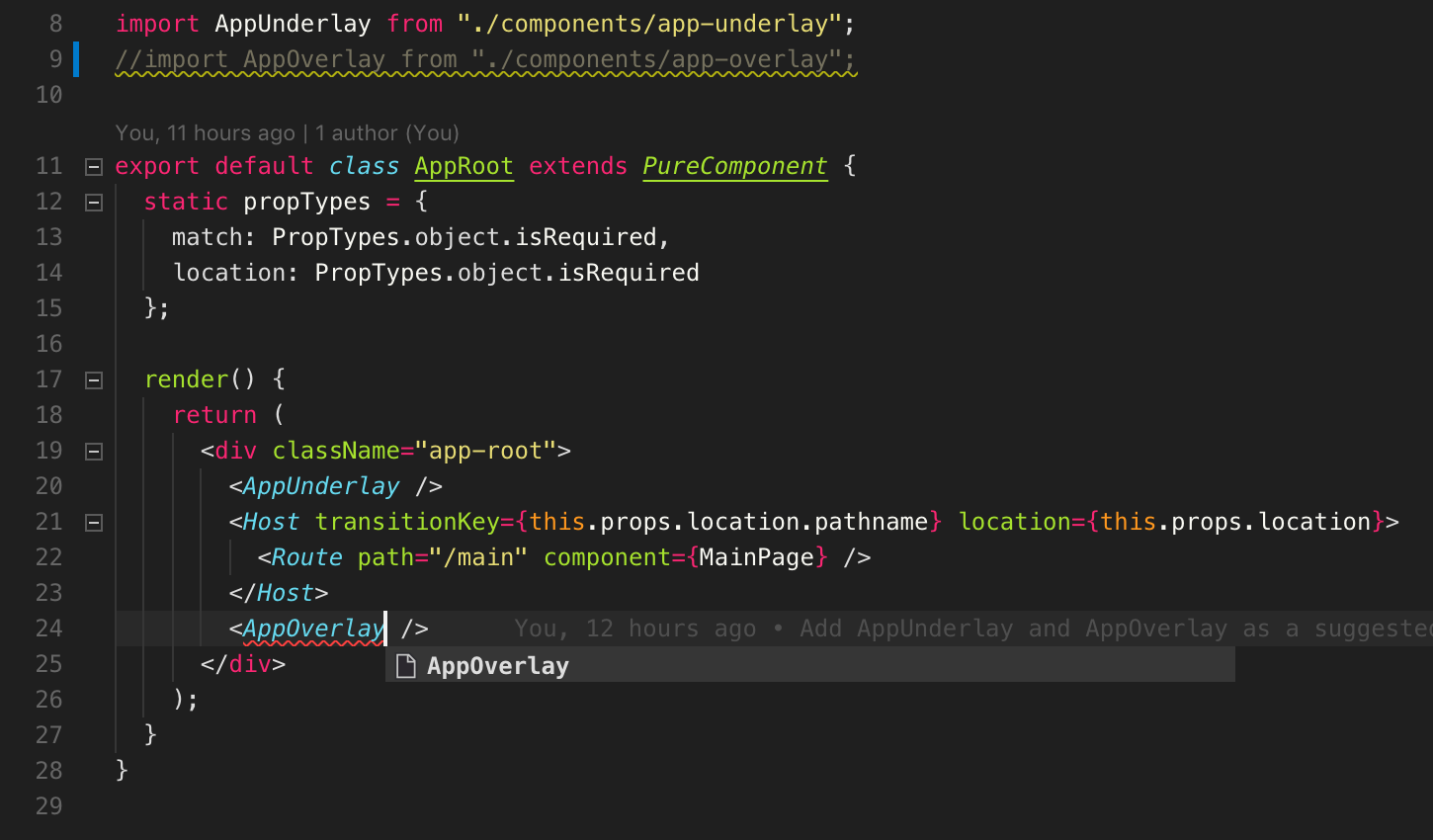Collapse the Host component block on line 21
The width and height of the screenshot is (1433, 840).
pyautogui.click(x=93, y=521)
